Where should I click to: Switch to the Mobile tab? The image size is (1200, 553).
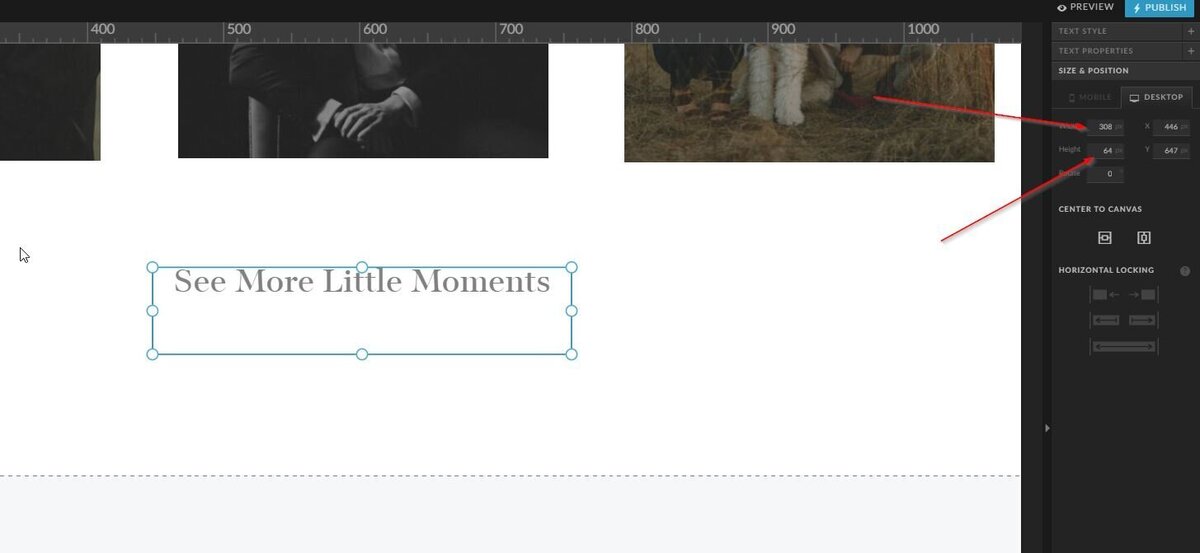pos(1090,97)
